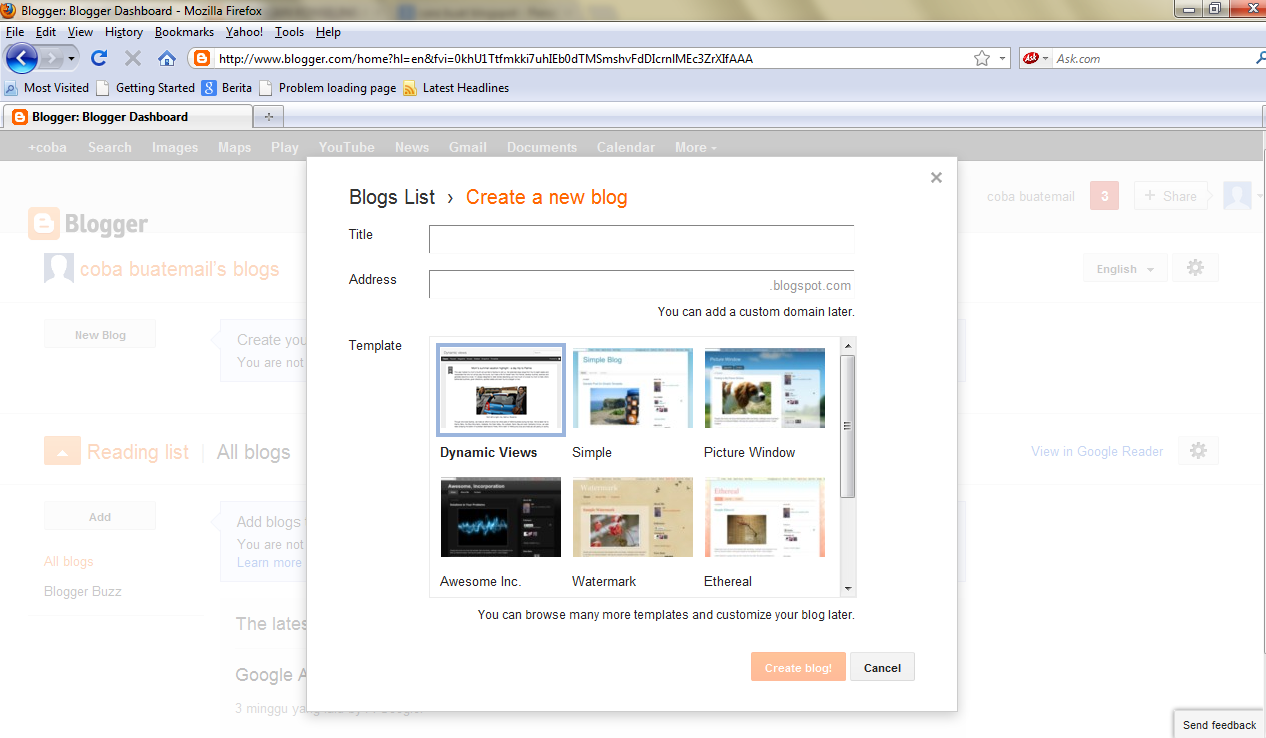
Task: Select the Blogger Dashboard tab
Action: (x=127, y=117)
